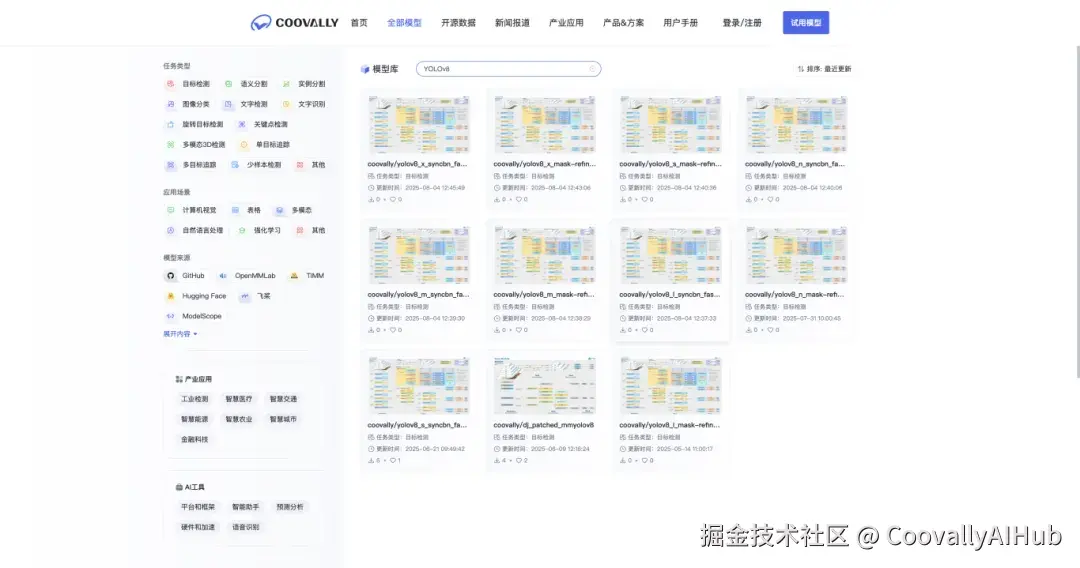The width and height of the screenshot is (1080, 568).
Task: Go to 首页 in the navigation bar
Action: [359, 23]
